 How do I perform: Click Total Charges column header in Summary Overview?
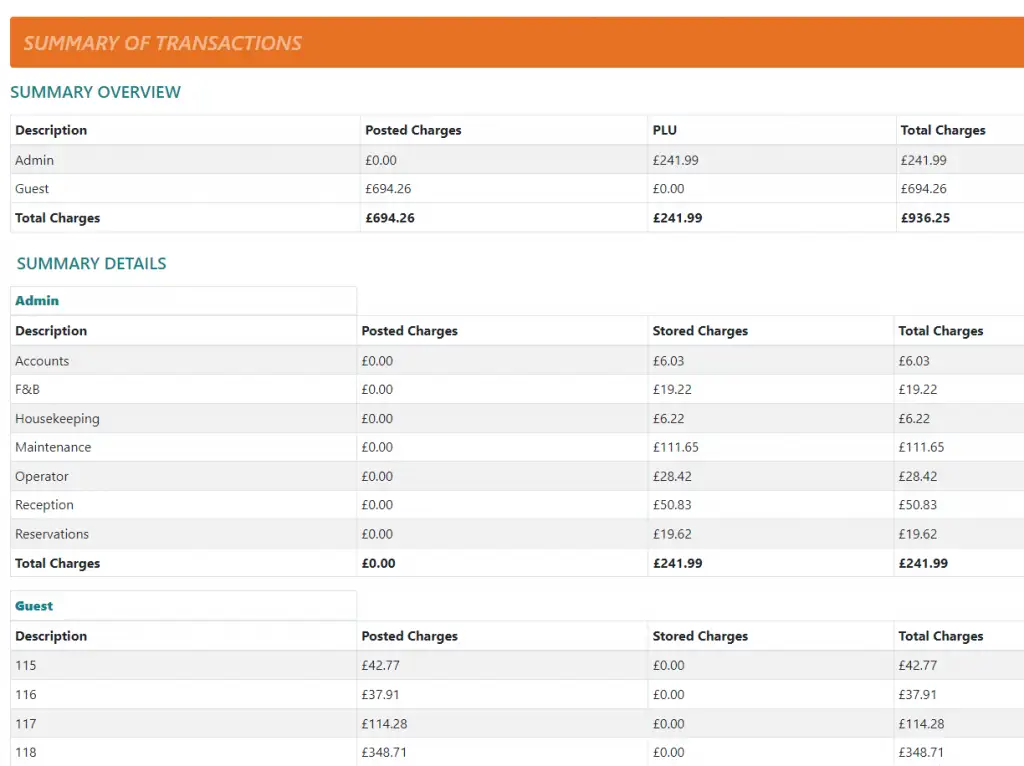(942, 130)
